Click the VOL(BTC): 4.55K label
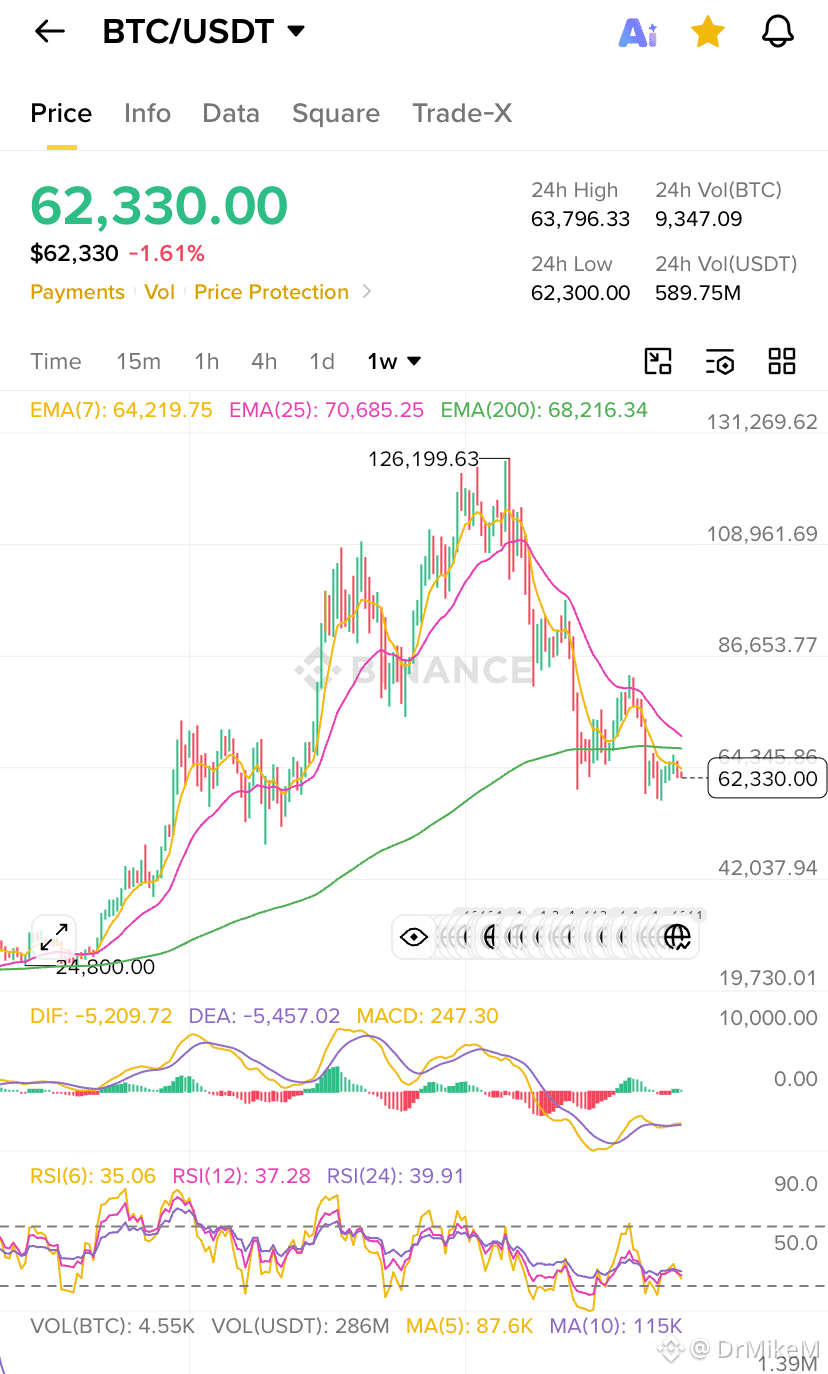828x1374 pixels. (113, 1326)
